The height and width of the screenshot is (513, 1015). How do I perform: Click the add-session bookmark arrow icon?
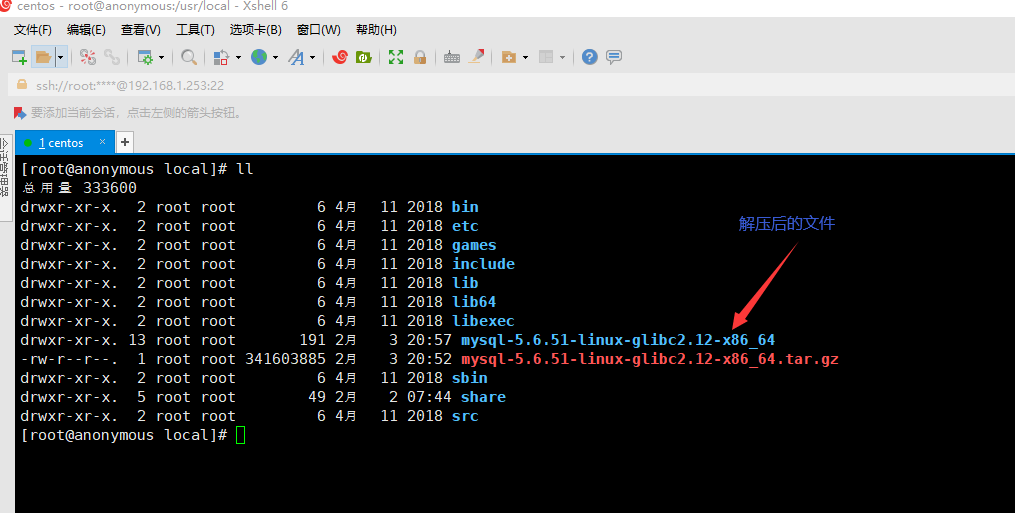pyautogui.click(x=20, y=113)
